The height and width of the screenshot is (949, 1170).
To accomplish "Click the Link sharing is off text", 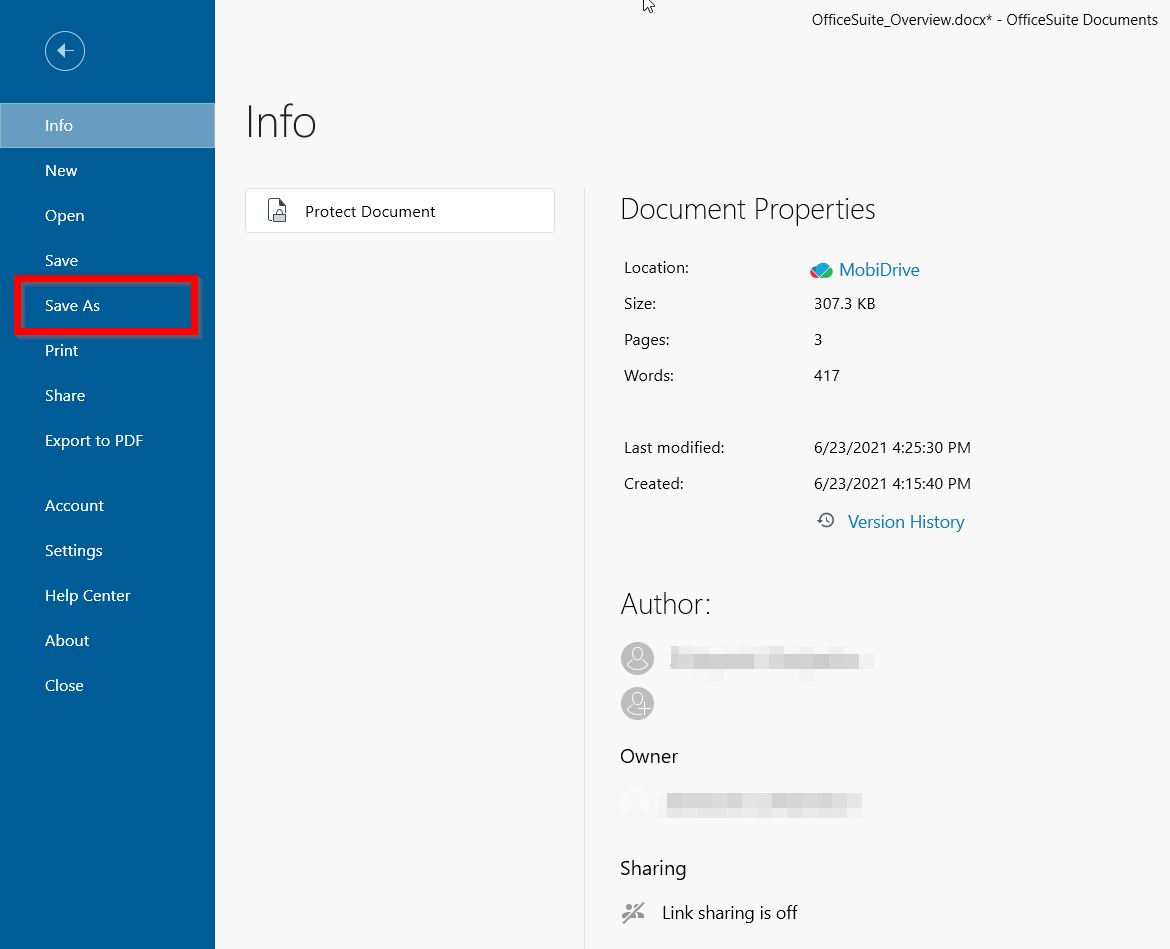I will [729, 912].
